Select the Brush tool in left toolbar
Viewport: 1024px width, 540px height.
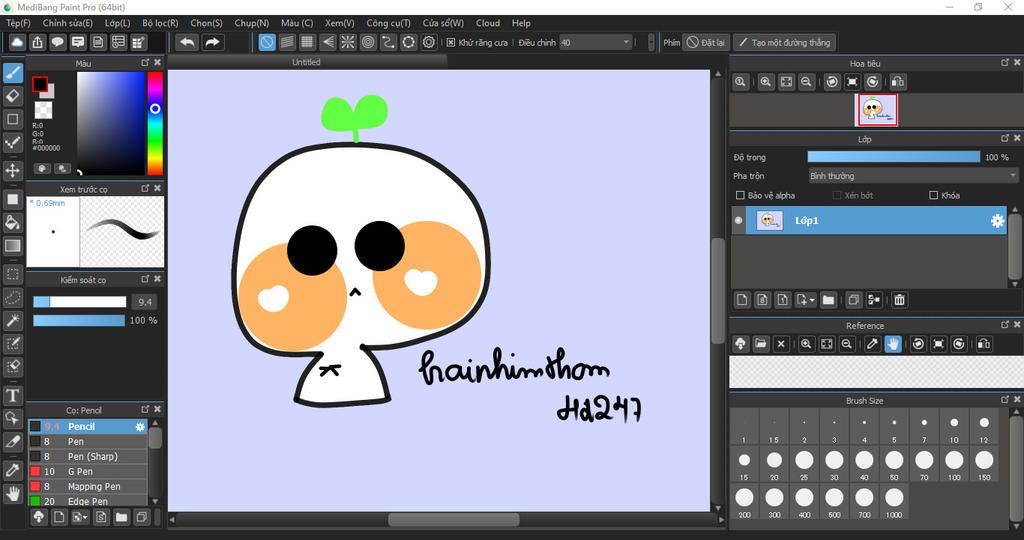coord(12,72)
